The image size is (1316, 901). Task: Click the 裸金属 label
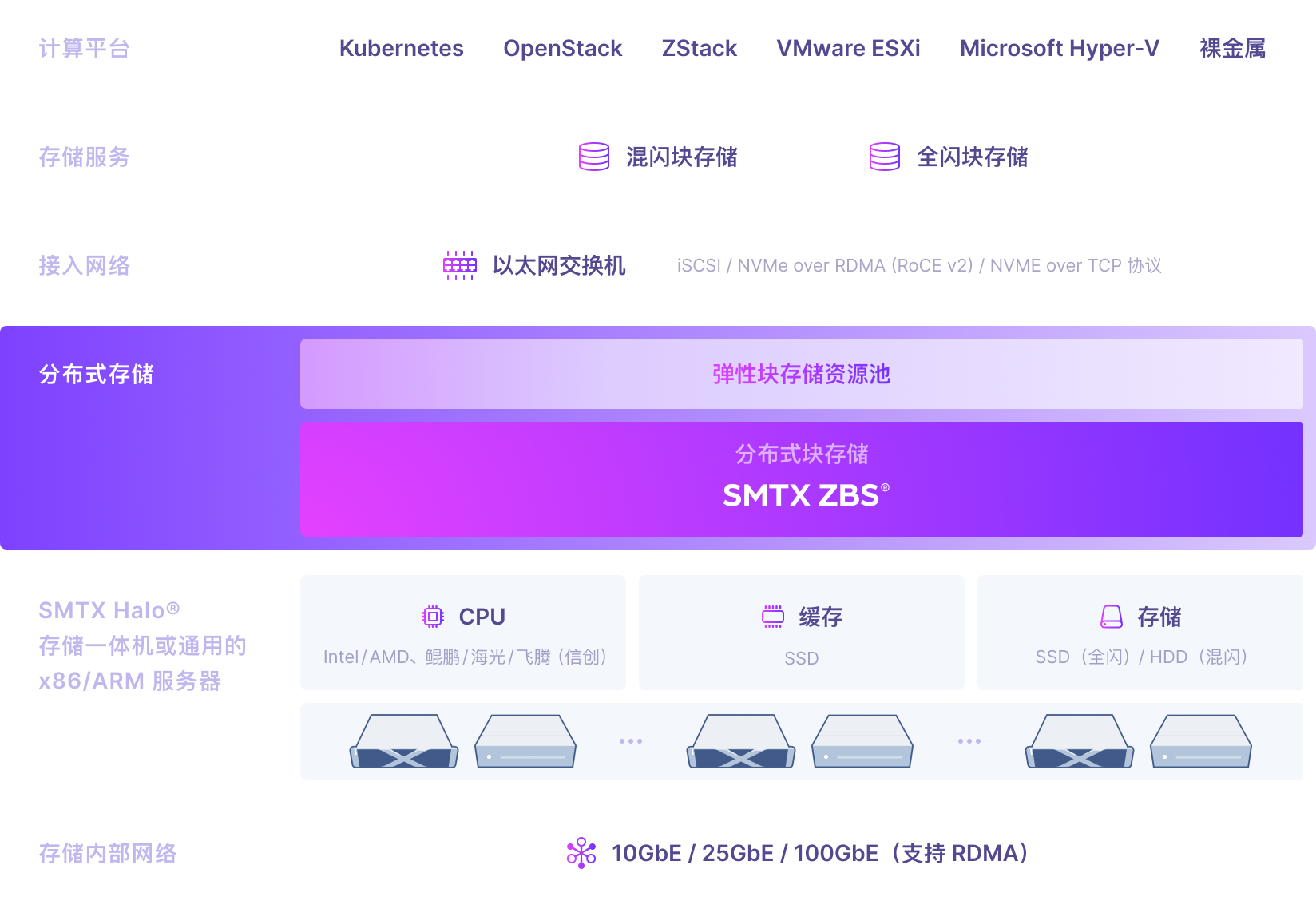1232,48
